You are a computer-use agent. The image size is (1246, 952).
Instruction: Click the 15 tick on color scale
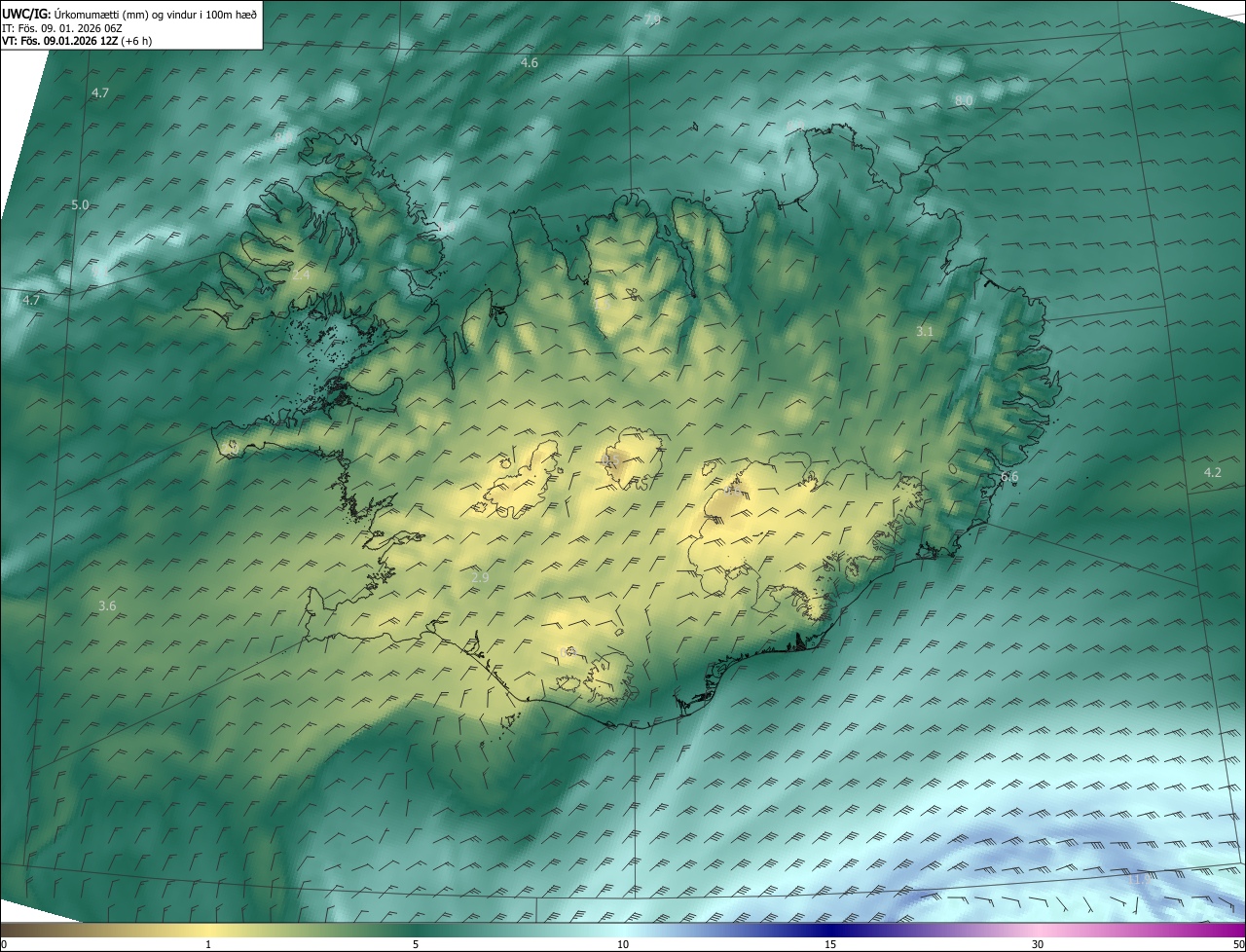830,945
